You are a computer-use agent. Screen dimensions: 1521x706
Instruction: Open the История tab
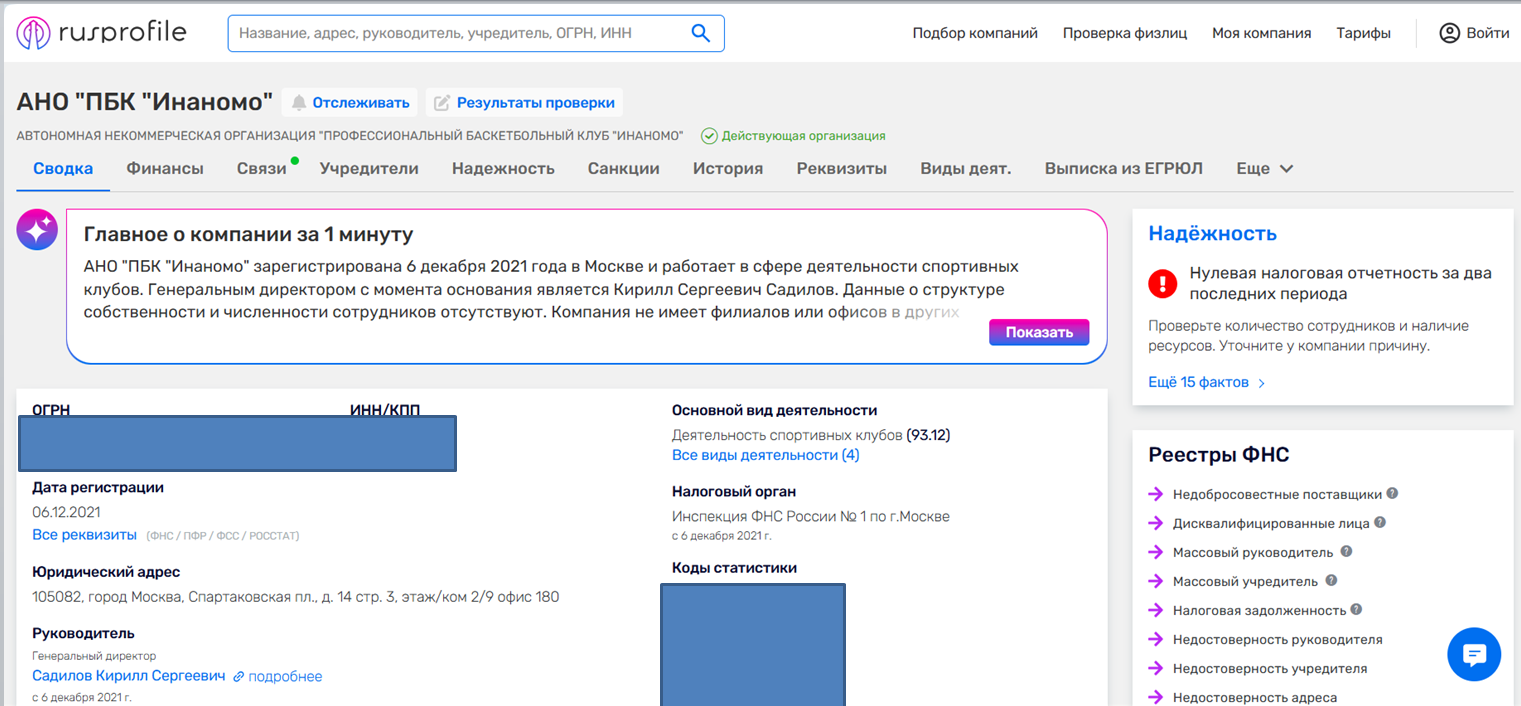[728, 169]
